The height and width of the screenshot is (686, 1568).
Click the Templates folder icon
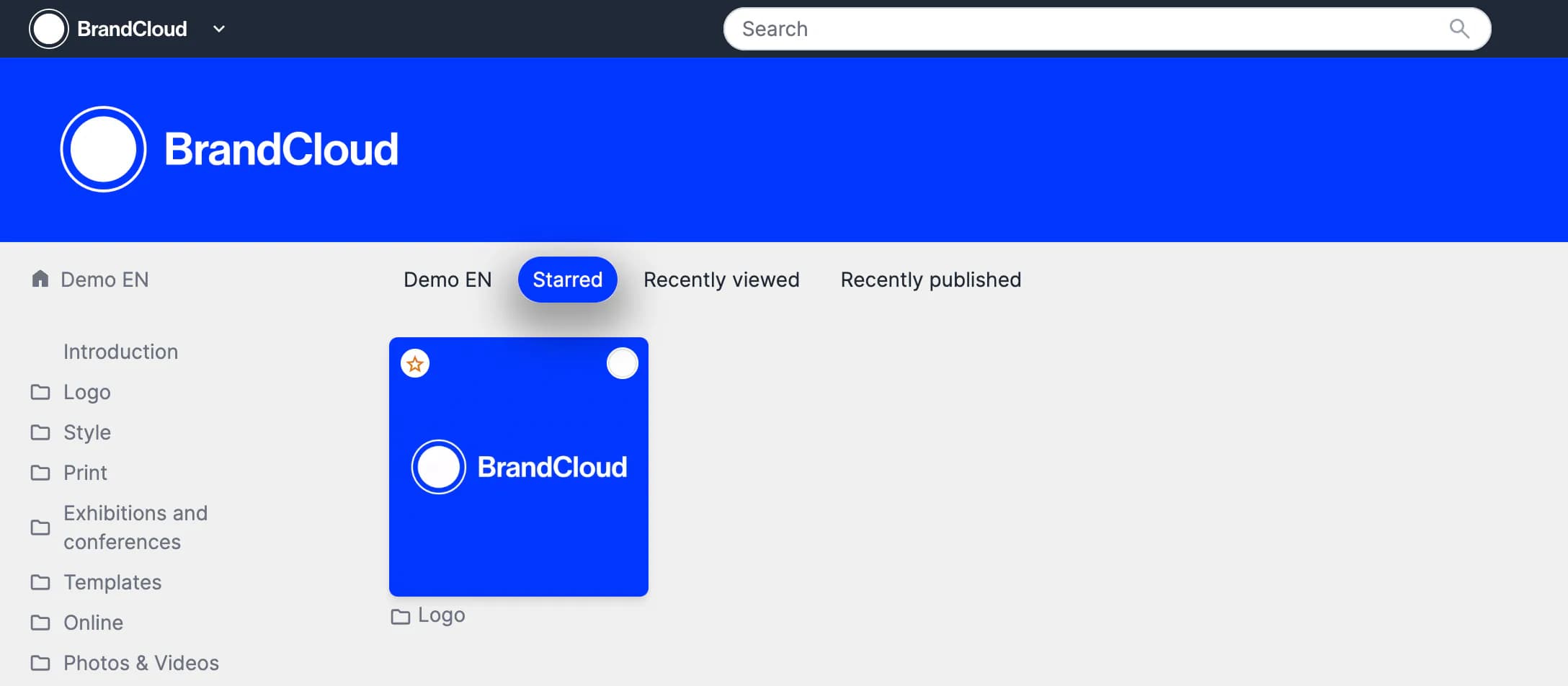[40, 582]
